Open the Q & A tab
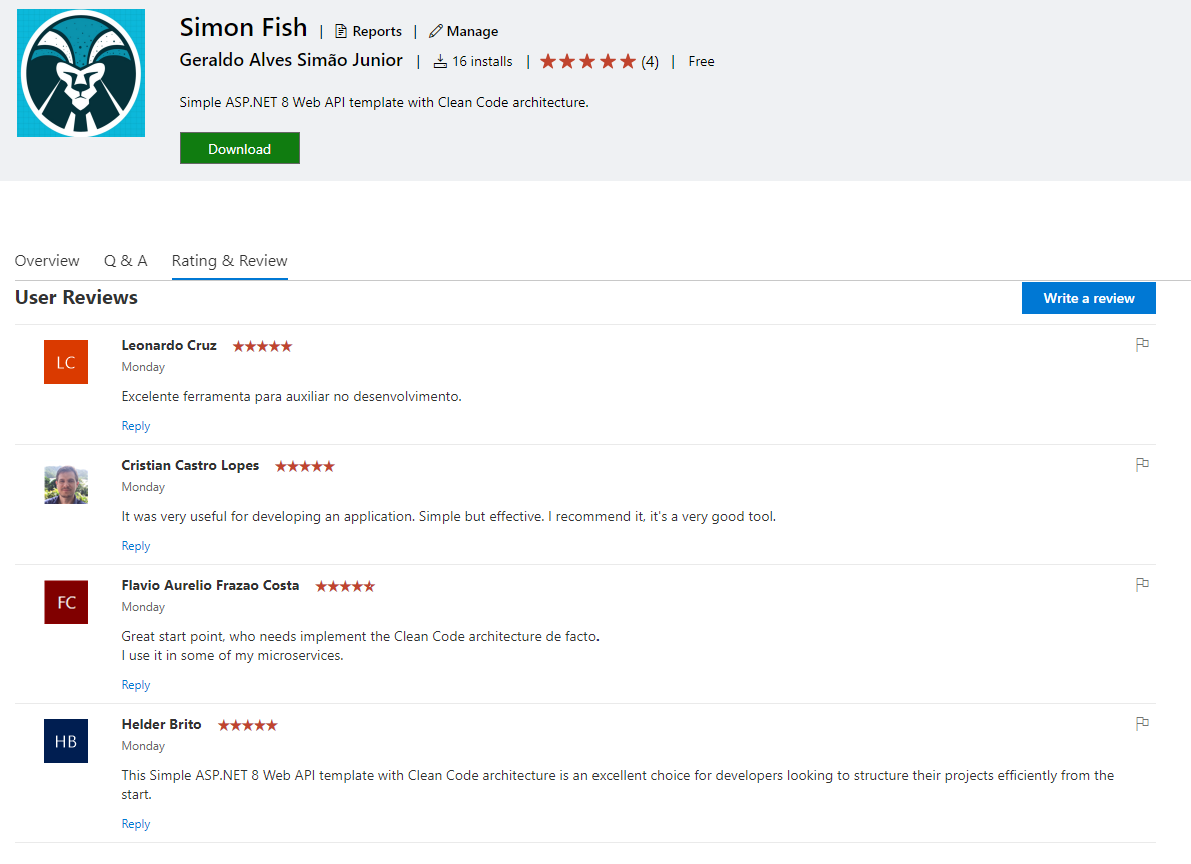The width and height of the screenshot is (1191, 864). [125, 260]
